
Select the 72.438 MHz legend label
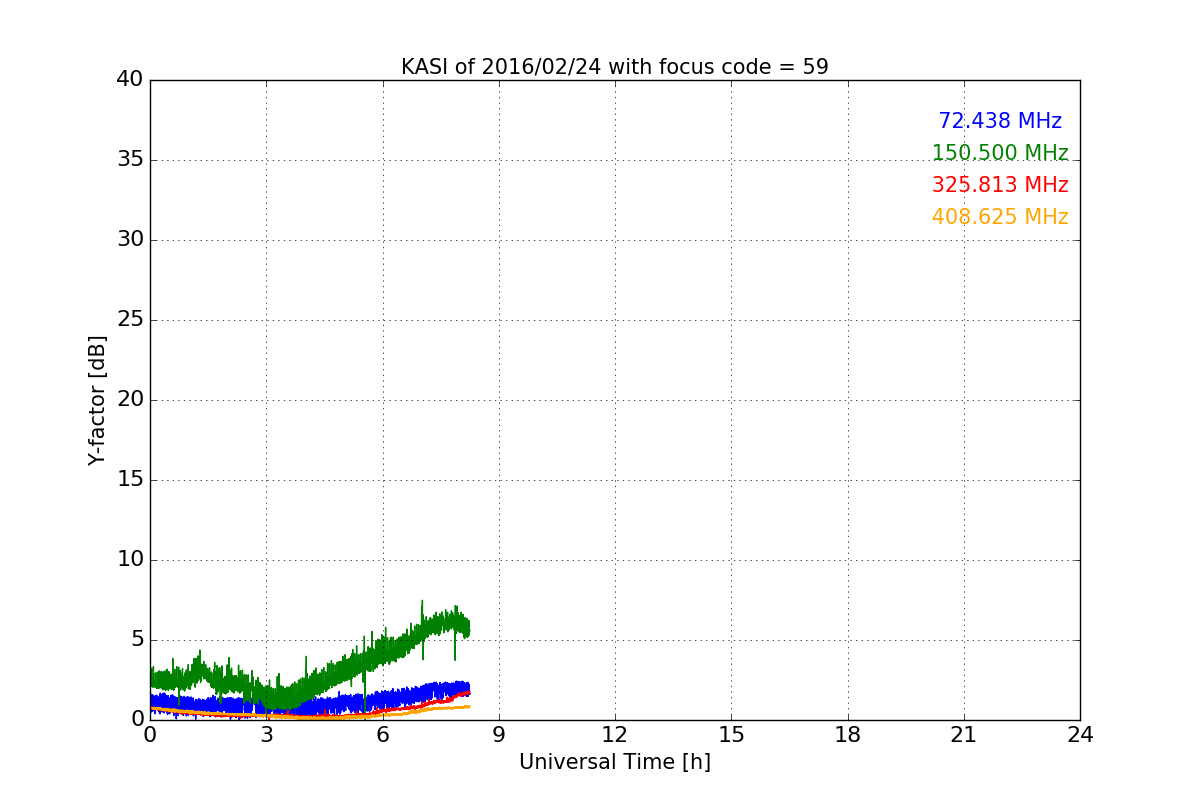tap(1000, 121)
